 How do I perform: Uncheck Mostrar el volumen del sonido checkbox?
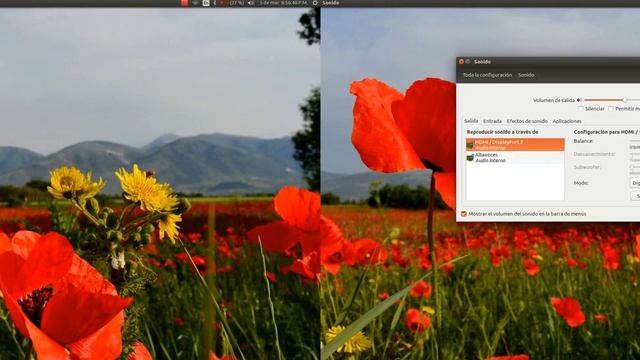pyautogui.click(x=464, y=214)
